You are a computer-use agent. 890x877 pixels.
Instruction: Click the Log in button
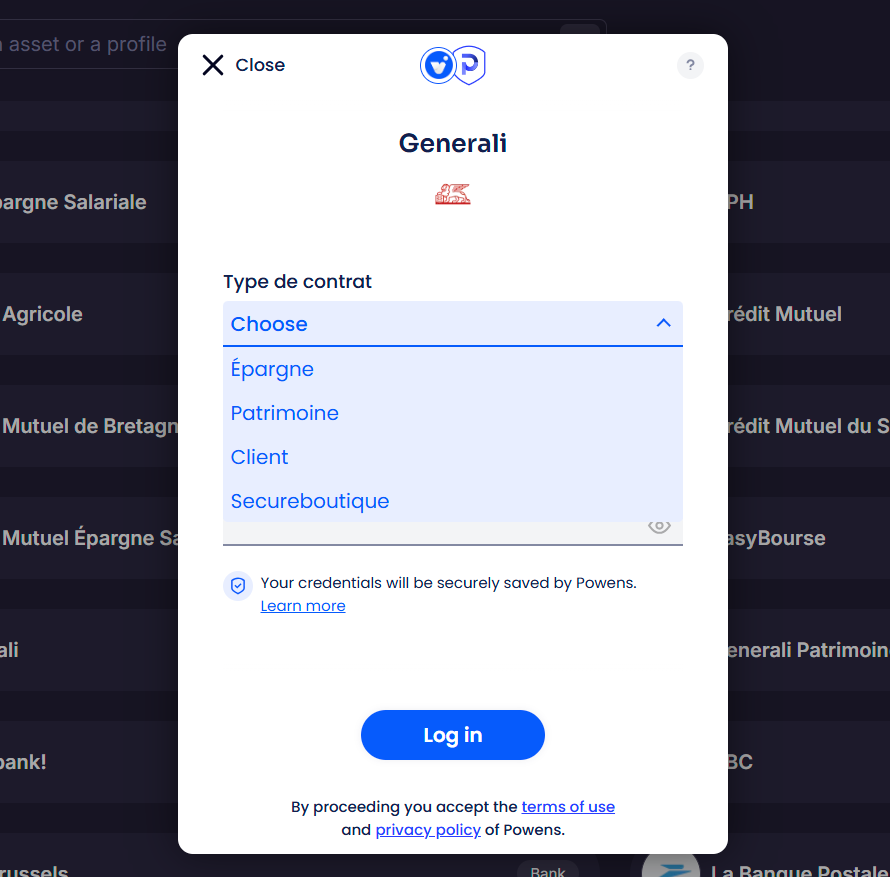(453, 735)
